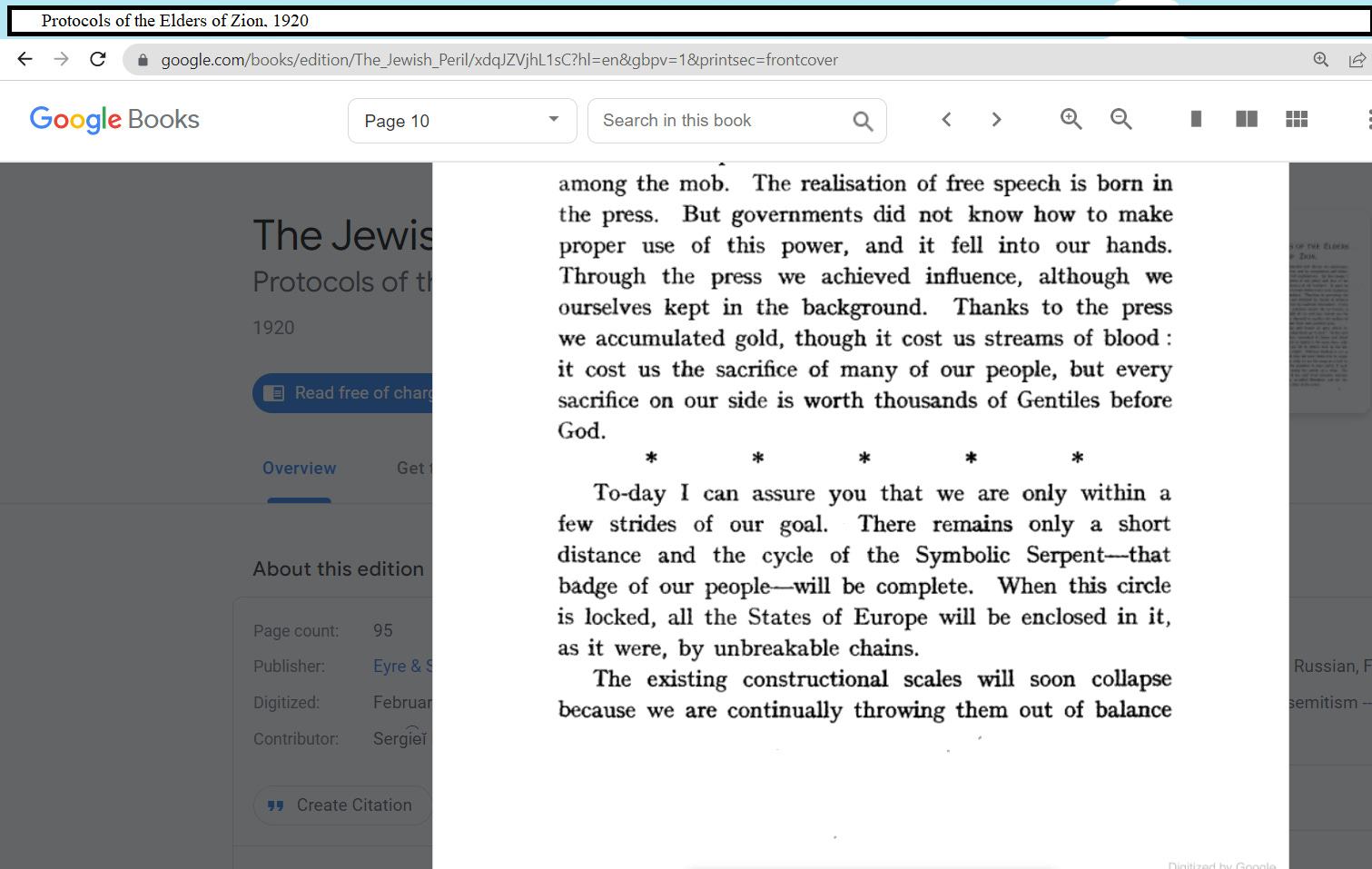Click the Read free of charge button
This screenshot has height=869, width=1372.
343,393
